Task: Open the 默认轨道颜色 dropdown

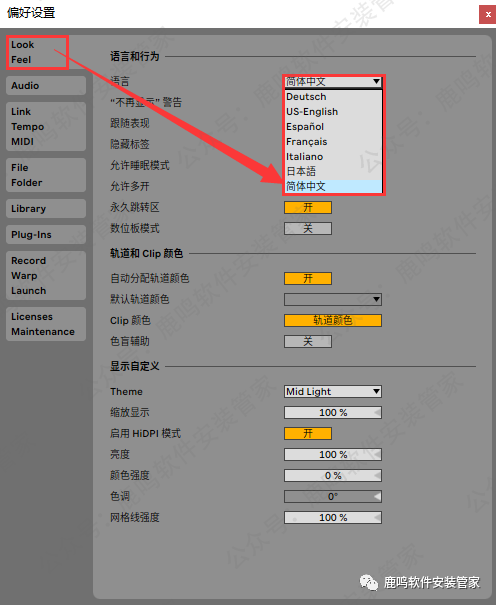Action: 333,299
